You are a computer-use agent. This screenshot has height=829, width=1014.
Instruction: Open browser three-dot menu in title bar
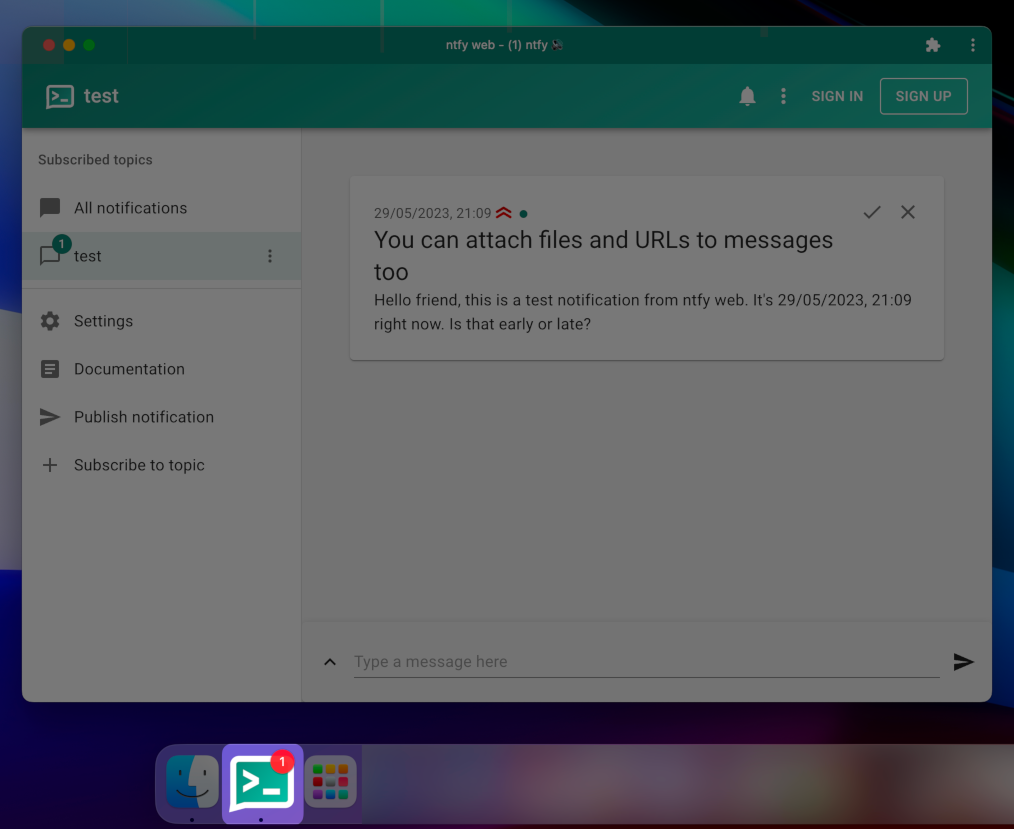point(973,45)
